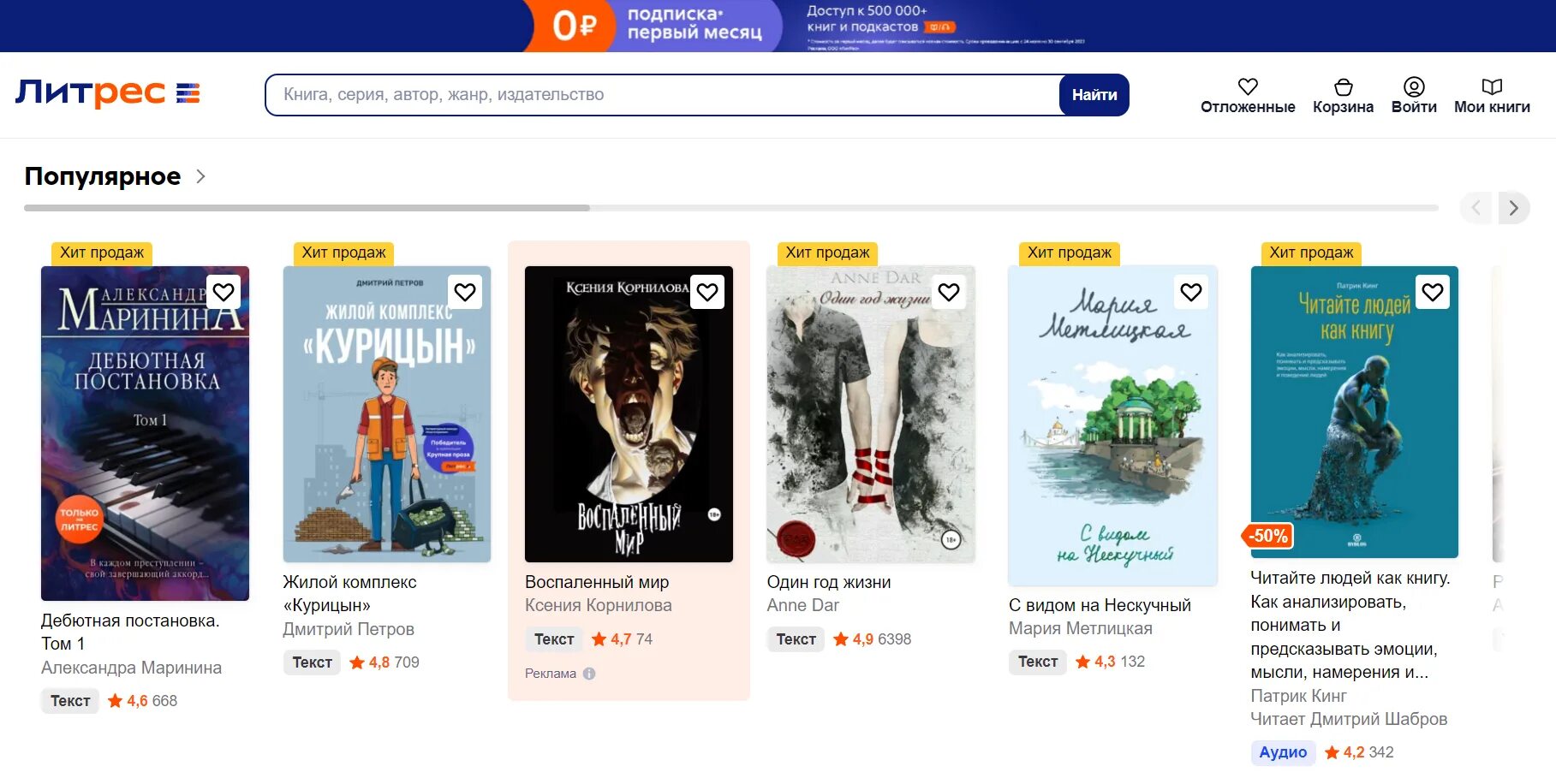Click Текст badge under С видом на Нескучный
1556x784 pixels.
pos(1038,662)
